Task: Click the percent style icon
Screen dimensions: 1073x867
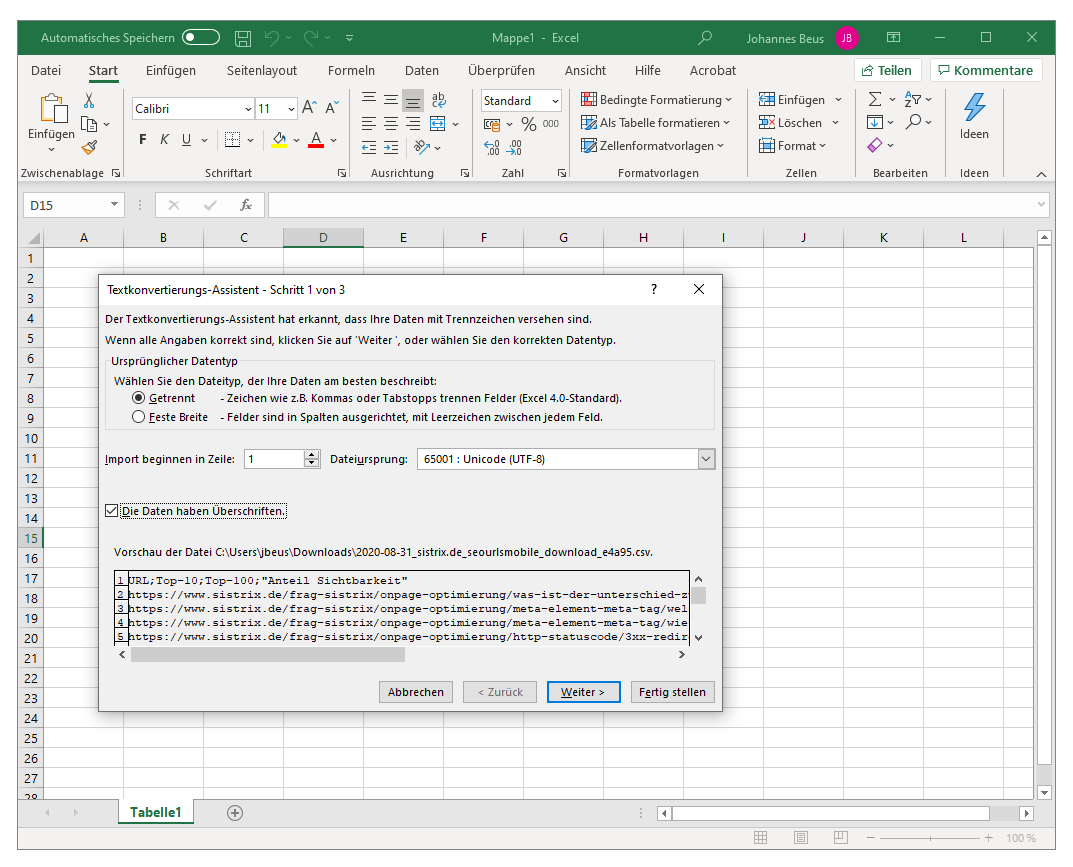Action: pos(528,124)
